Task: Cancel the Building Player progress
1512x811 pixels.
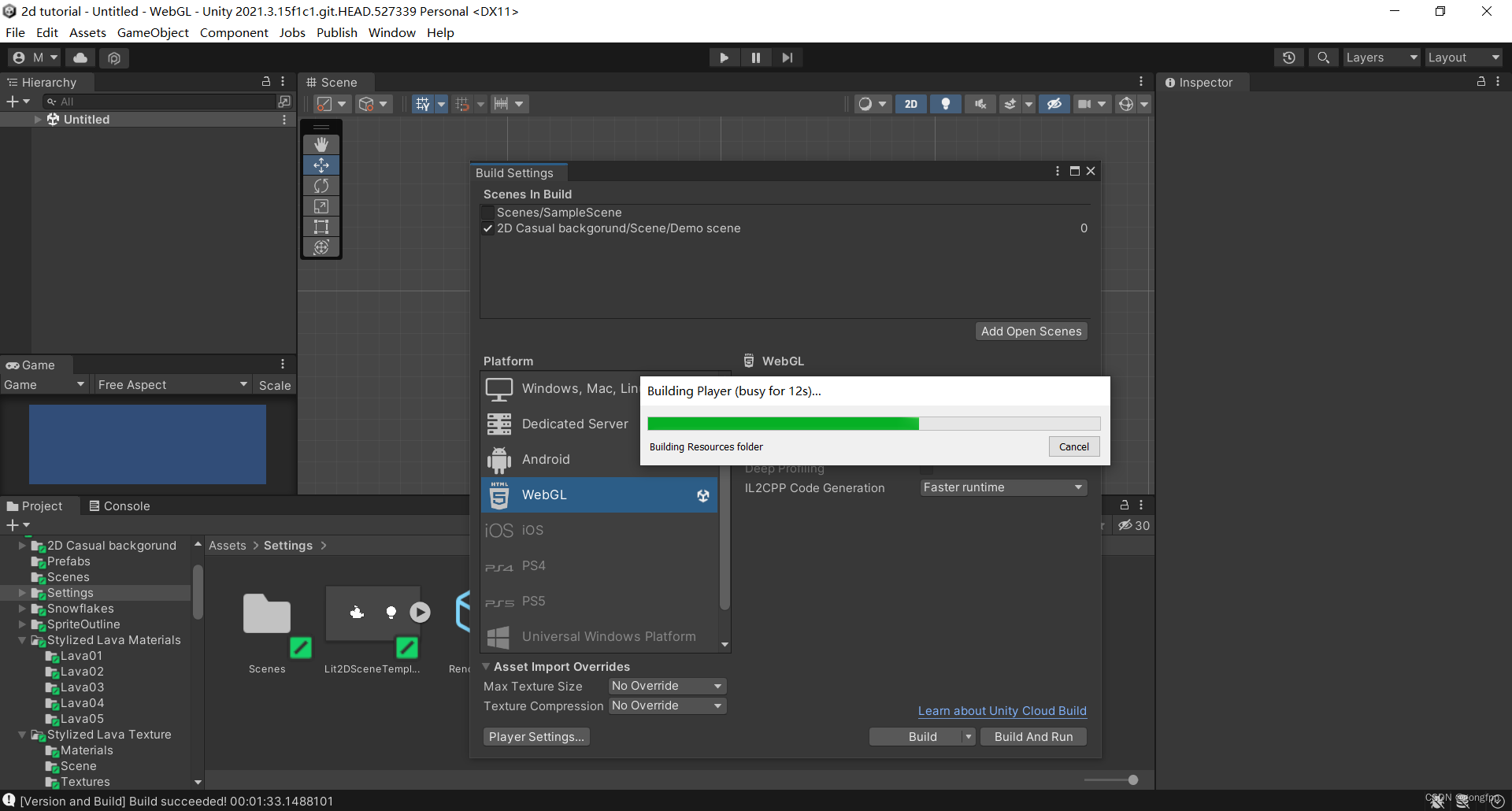Action: [x=1074, y=447]
